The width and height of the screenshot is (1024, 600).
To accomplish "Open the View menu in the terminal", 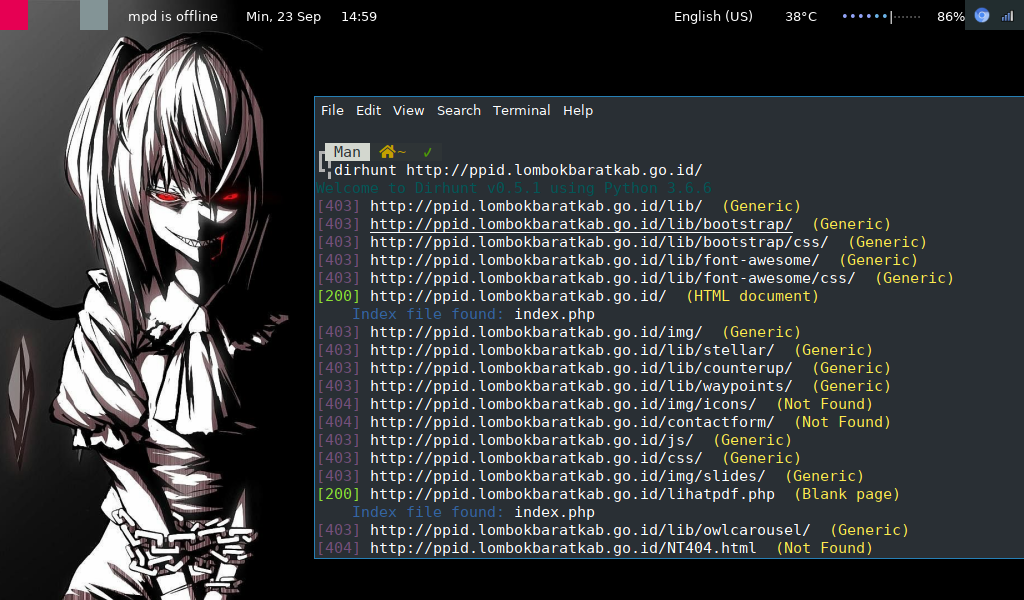I will click(408, 110).
